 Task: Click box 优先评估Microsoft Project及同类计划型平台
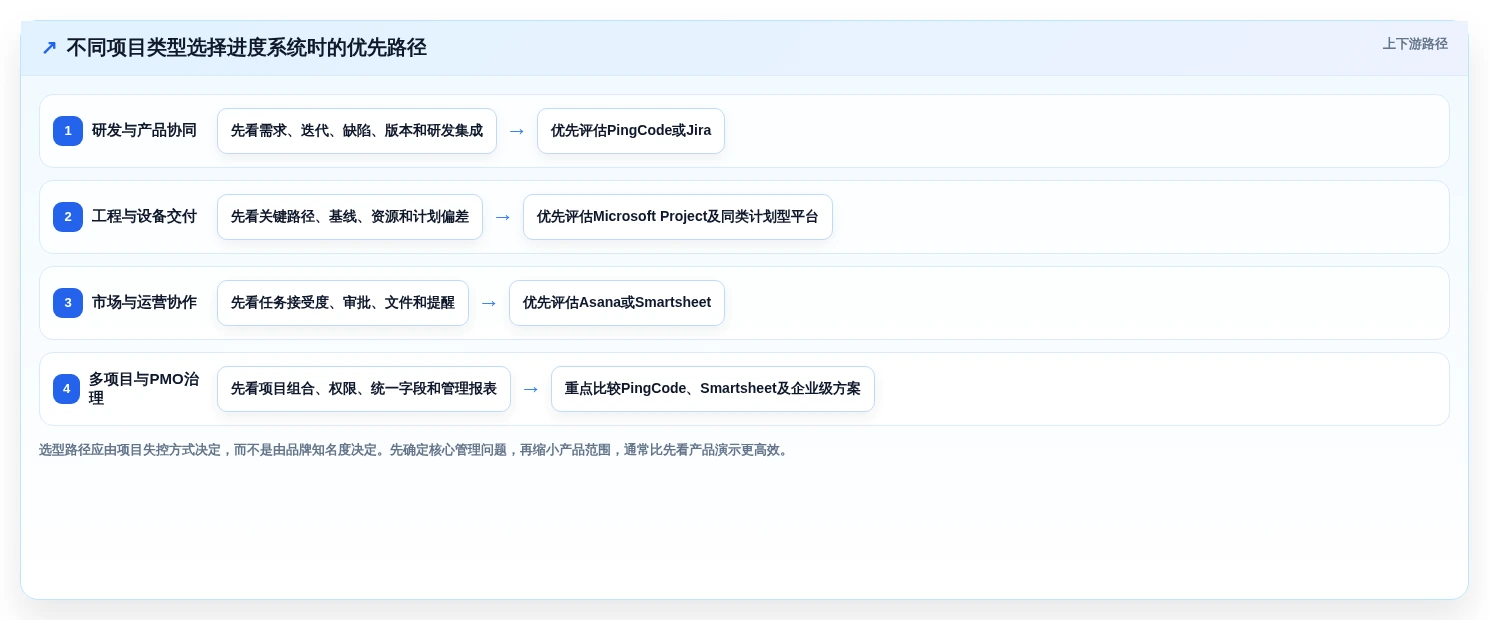point(678,217)
